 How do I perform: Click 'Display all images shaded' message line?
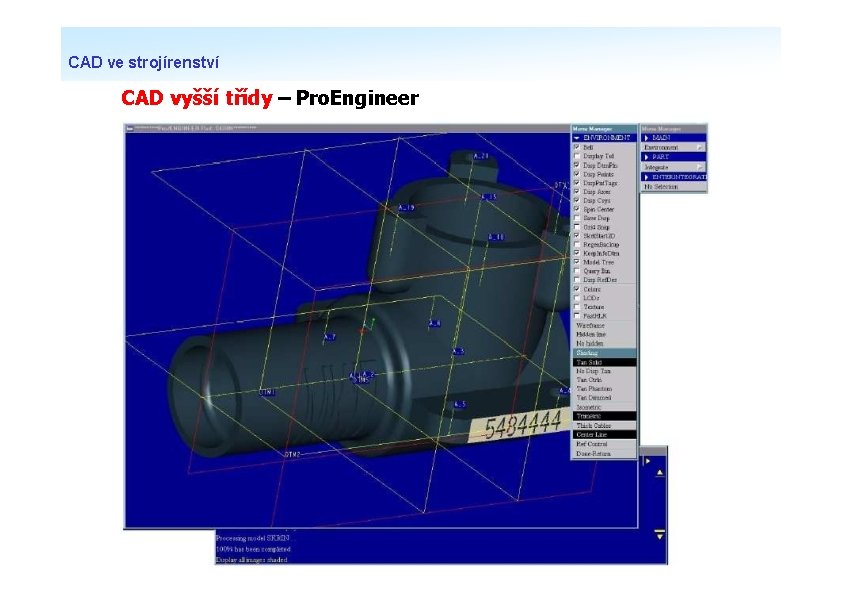click(251, 560)
